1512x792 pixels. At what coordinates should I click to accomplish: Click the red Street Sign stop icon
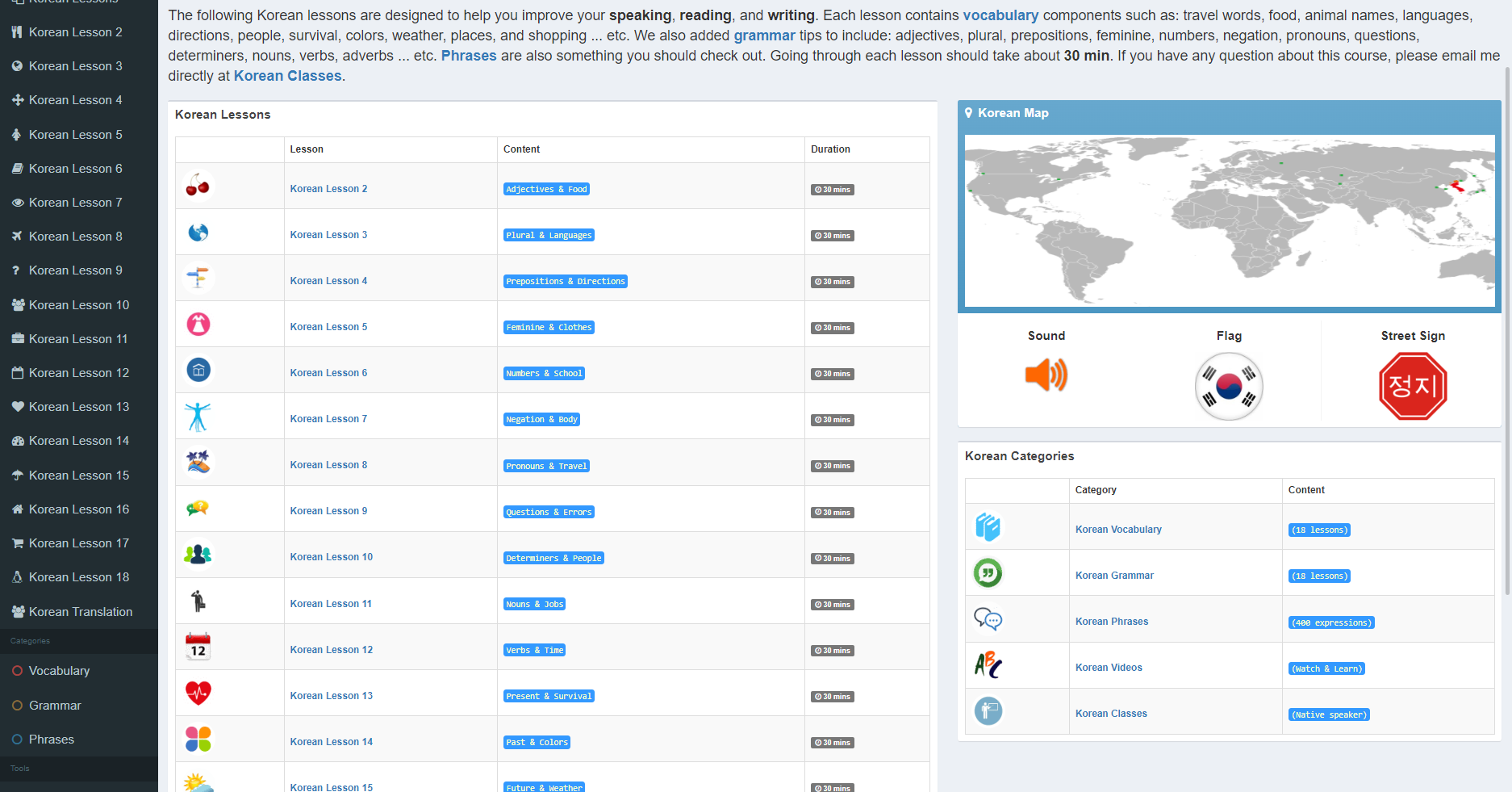pos(1413,386)
